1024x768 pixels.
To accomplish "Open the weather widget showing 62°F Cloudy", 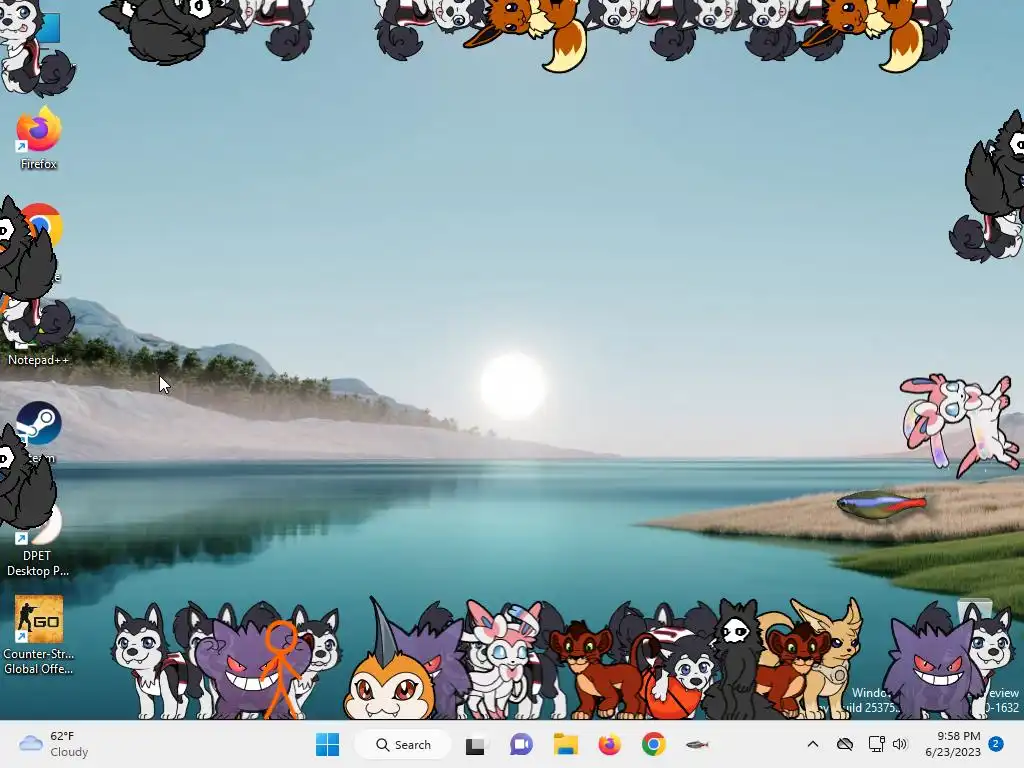I will click(x=54, y=744).
